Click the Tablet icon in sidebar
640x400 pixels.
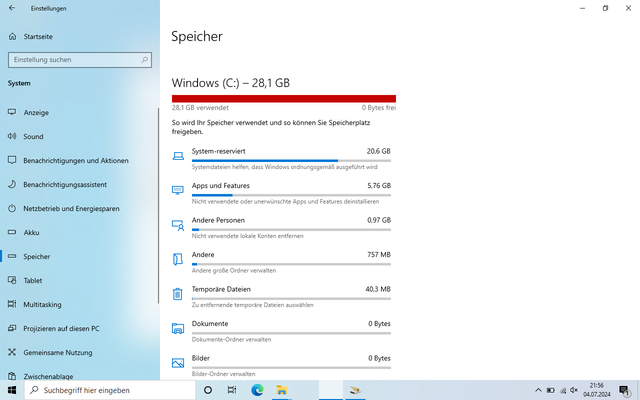tap(12, 280)
